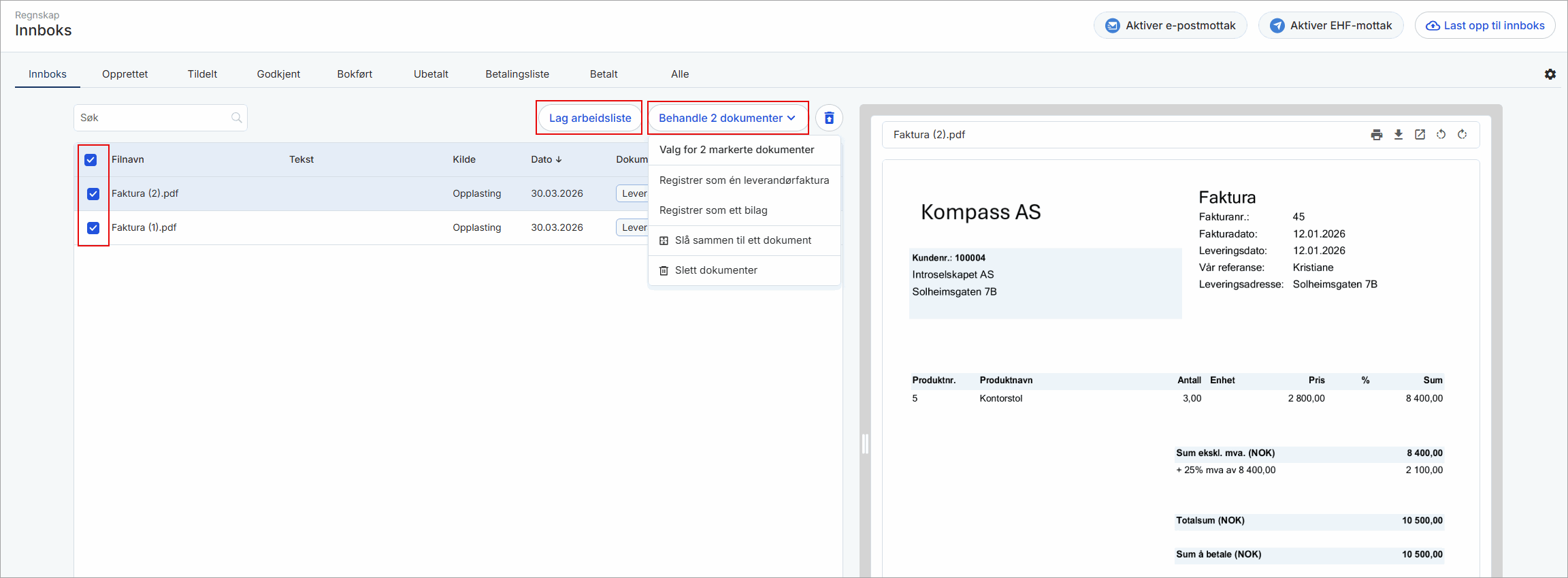
Task: Open inbox settings gear icon
Action: pos(1550,74)
